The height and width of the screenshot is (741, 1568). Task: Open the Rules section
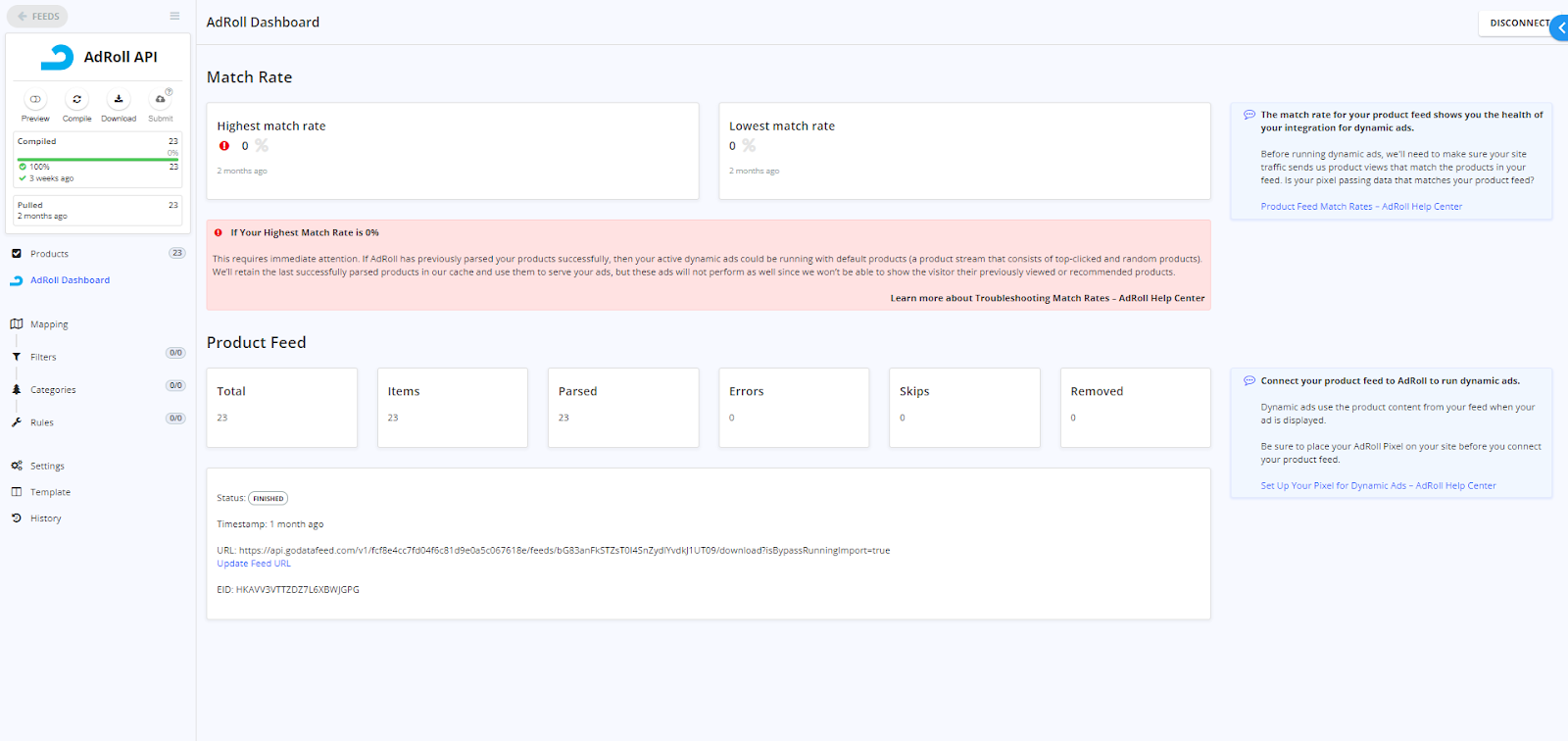tap(42, 423)
